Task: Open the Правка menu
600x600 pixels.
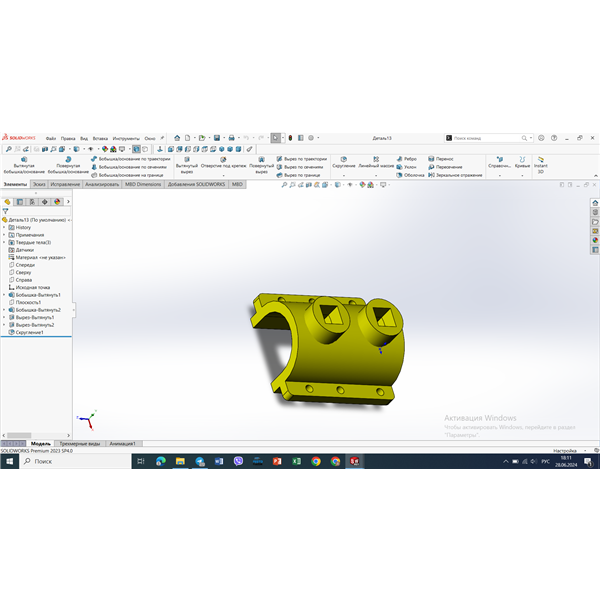Action: [x=68, y=138]
